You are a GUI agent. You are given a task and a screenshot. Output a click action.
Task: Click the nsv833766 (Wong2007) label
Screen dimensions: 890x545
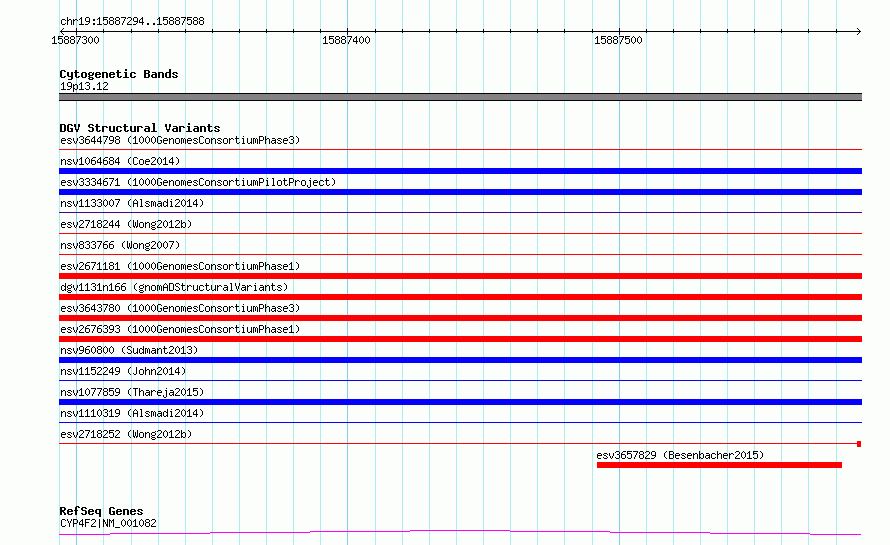pos(120,245)
